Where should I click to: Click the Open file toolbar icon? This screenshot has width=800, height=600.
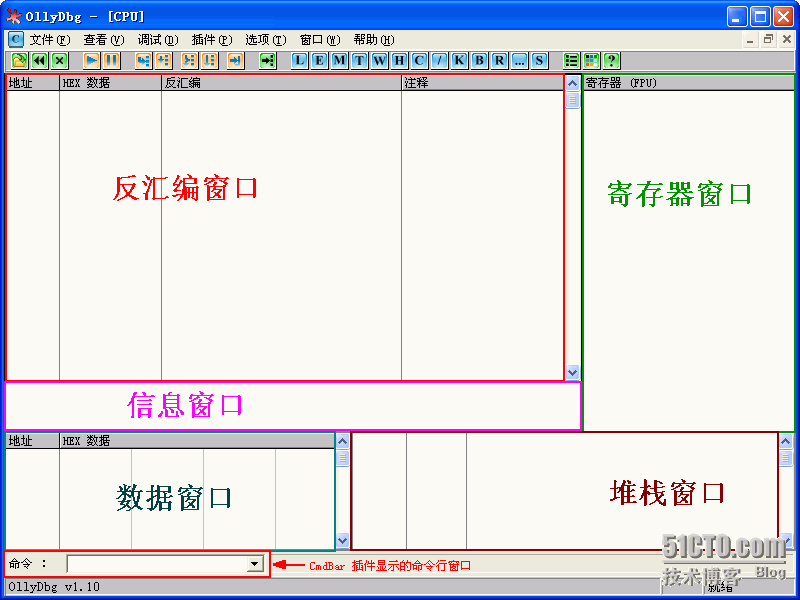pos(19,61)
